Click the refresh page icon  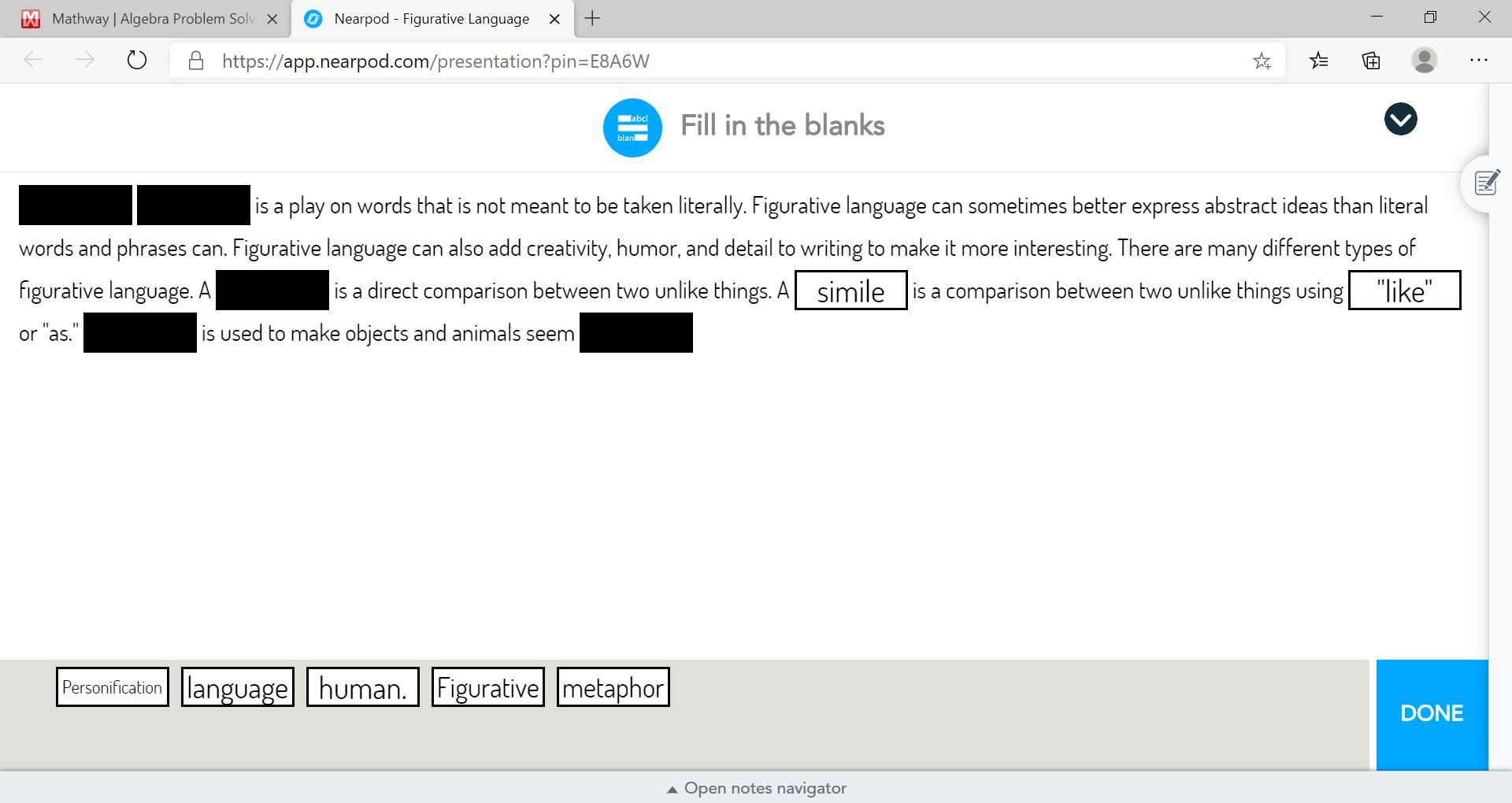point(136,61)
